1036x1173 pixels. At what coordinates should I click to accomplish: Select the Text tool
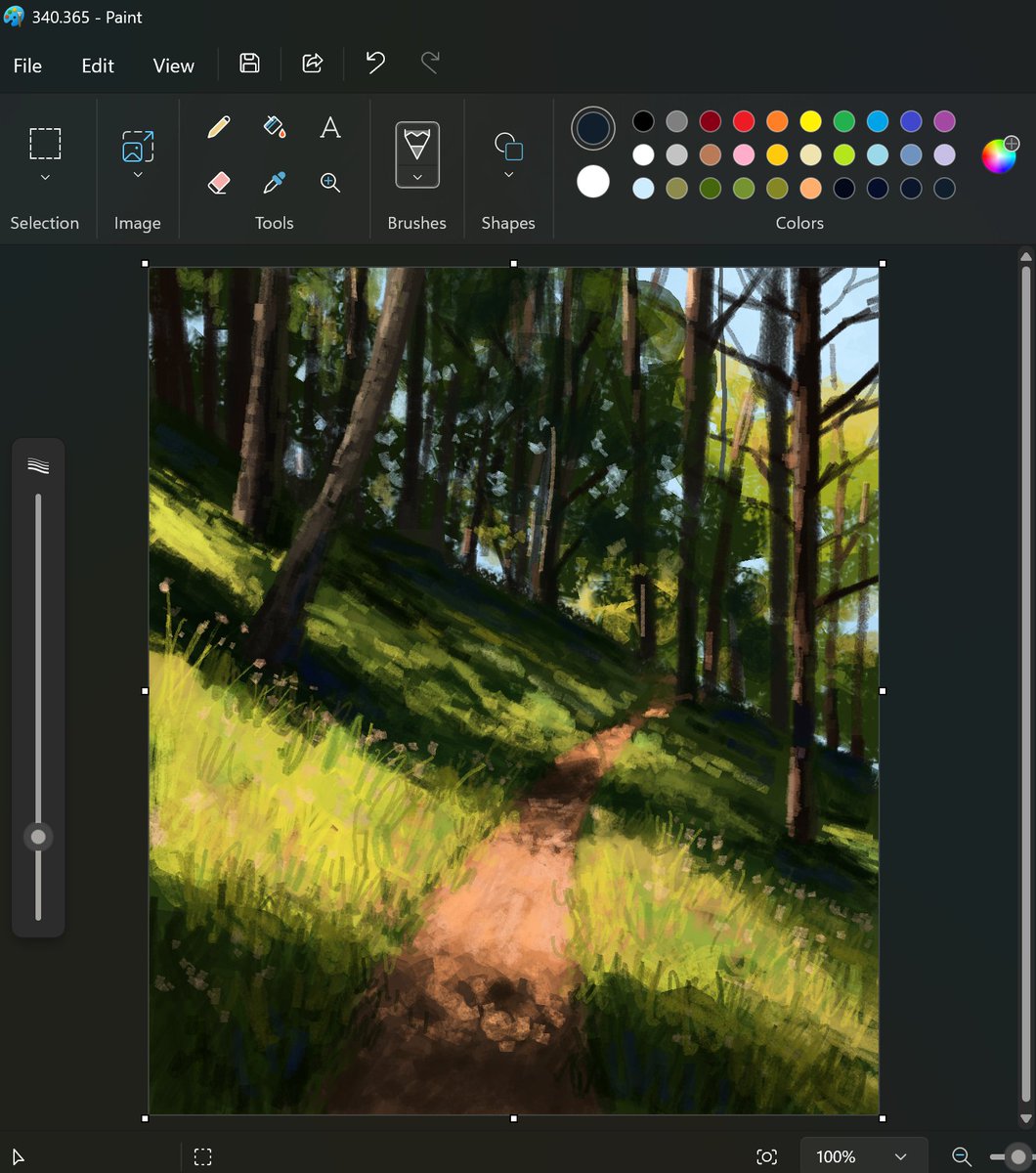click(330, 127)
